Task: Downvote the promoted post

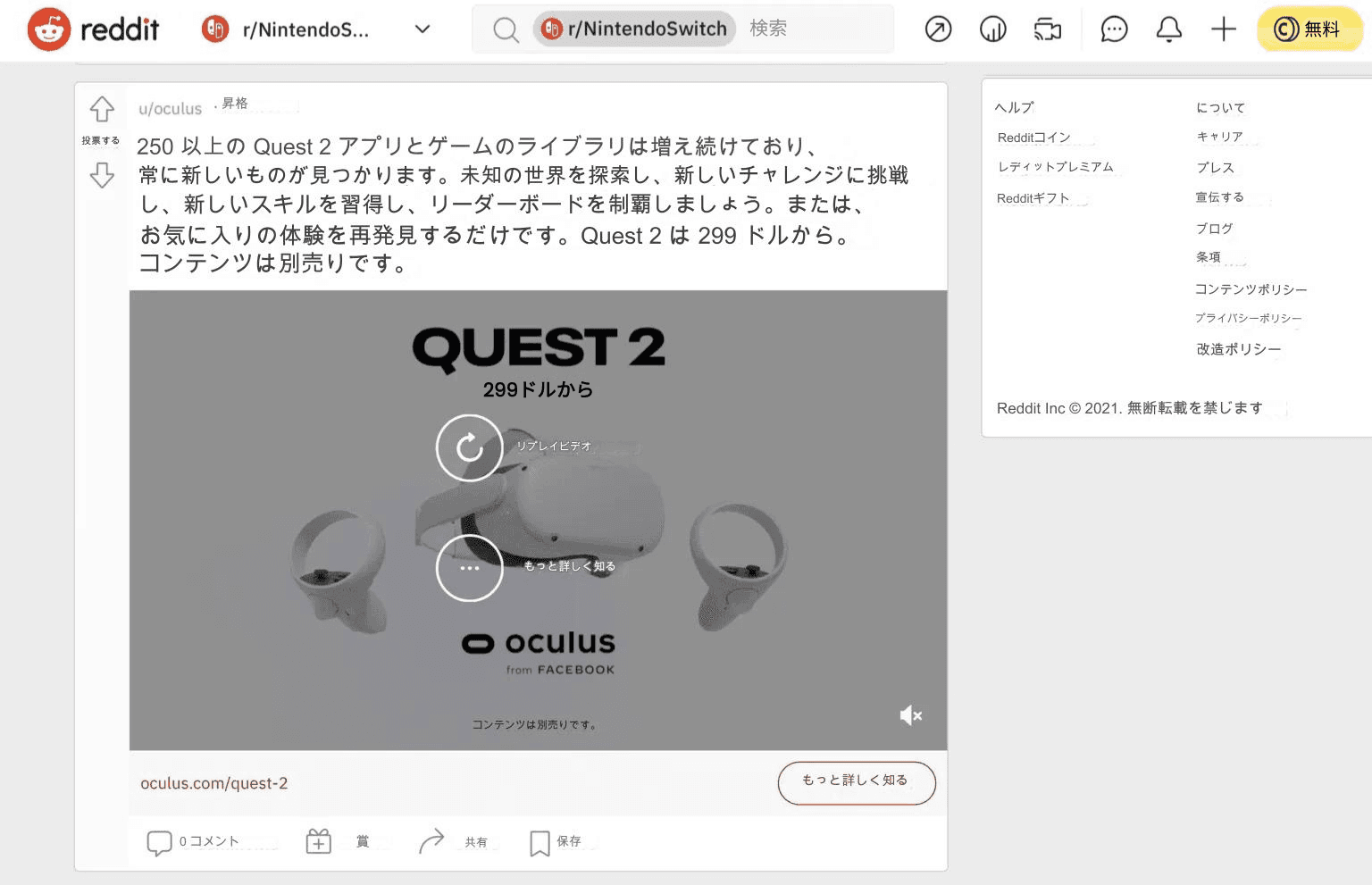Action: [x=101, y=175]
